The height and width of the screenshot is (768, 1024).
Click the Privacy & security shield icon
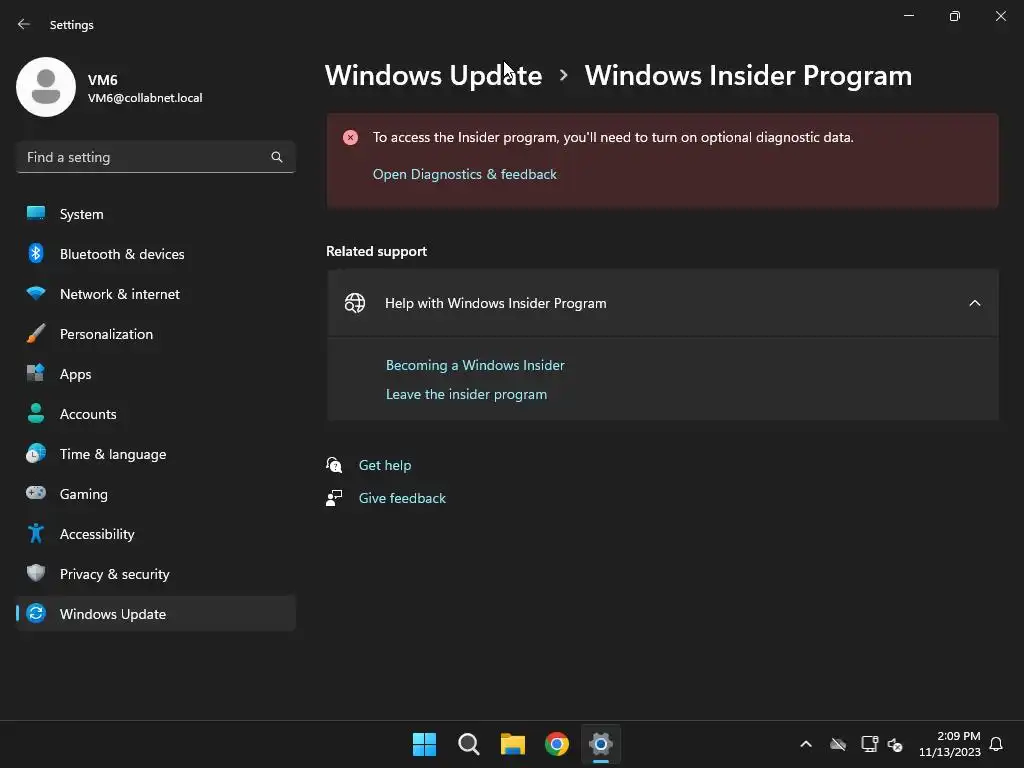click(36, 573)
